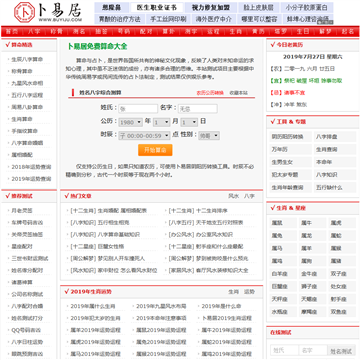Switch to 风水 tab in 热门文章
The height and width of the screenshot is (360, 360).
[x=234, y=196]
